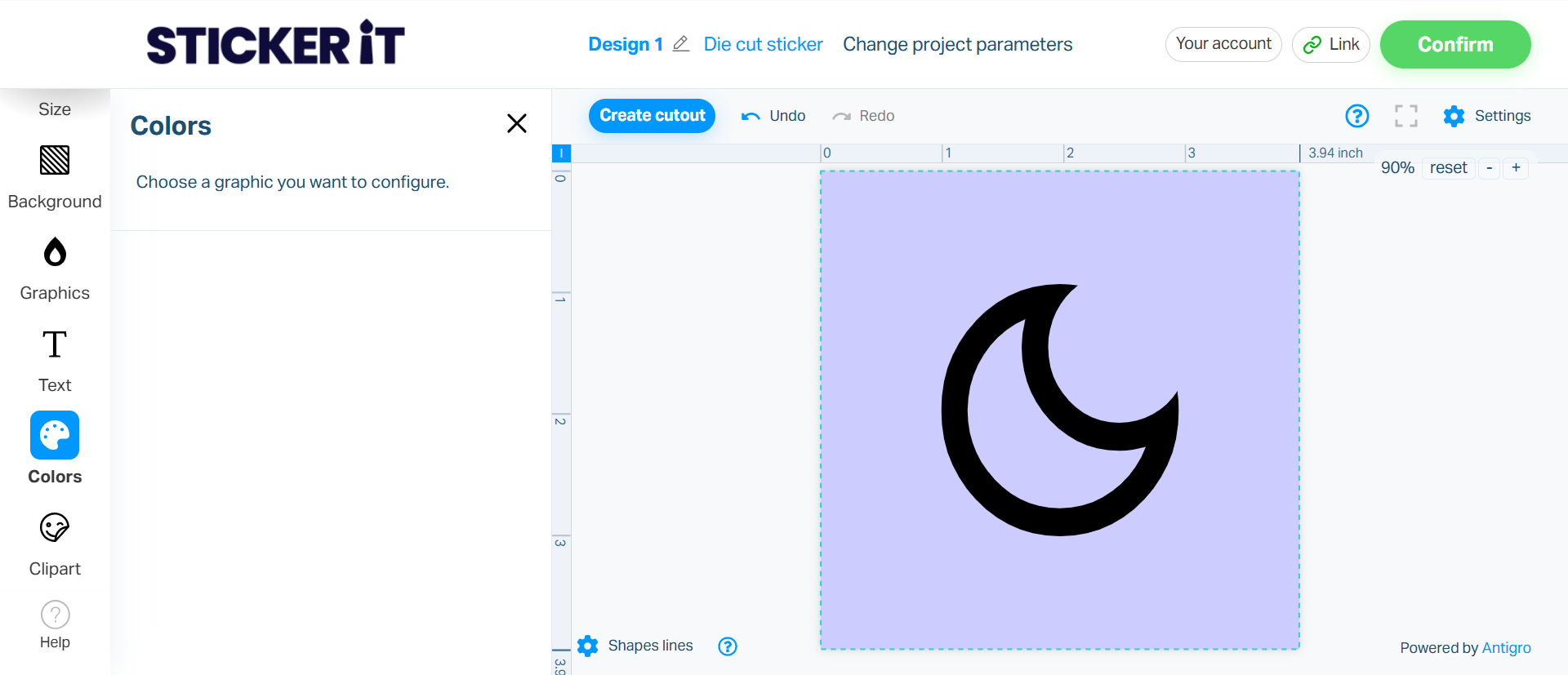Open Settings gear in toolbar
1568x675 pixels.
point(1454,116)
